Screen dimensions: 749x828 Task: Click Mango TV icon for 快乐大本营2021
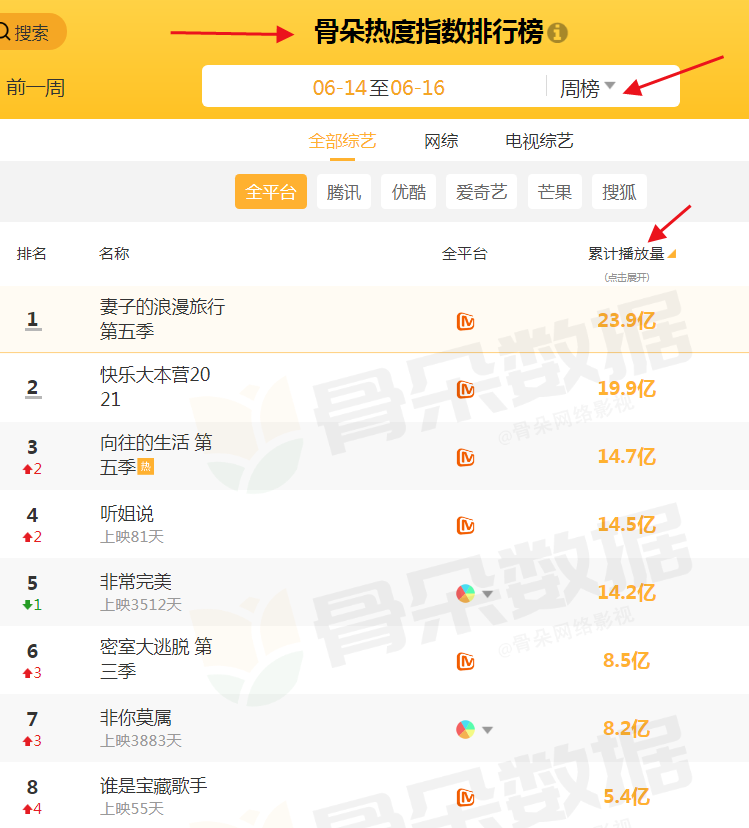pyautogui.click(x=465, y=389)
